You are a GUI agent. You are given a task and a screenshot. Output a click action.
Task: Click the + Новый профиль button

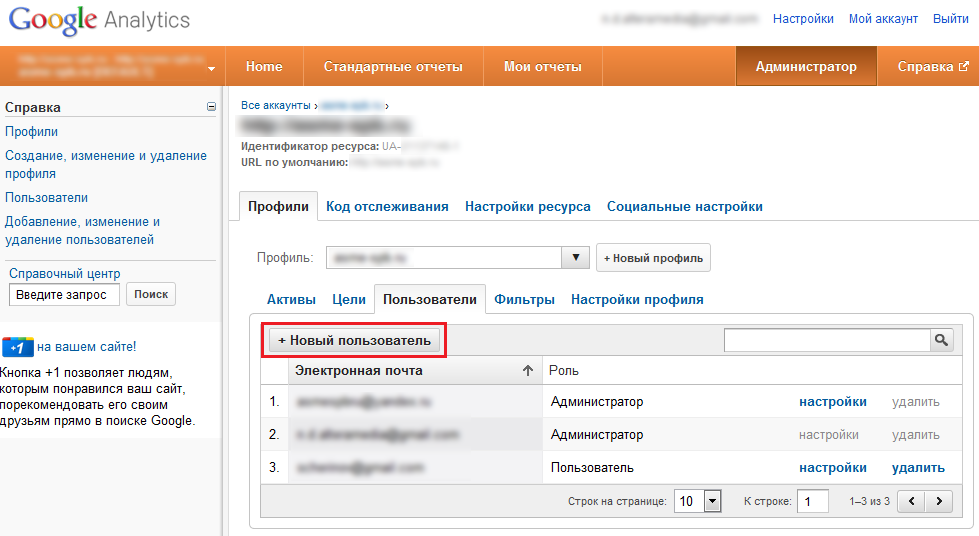653,257
